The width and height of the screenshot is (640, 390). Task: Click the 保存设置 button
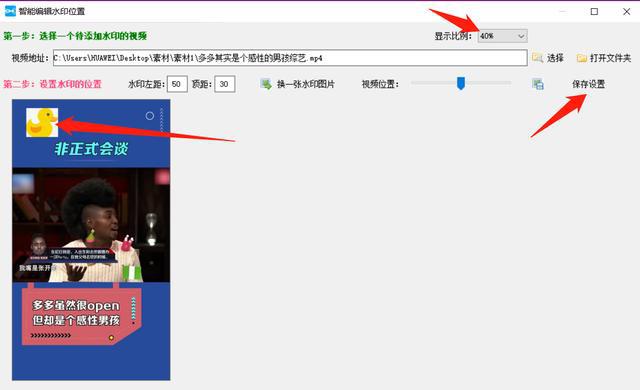coord(588,84)
